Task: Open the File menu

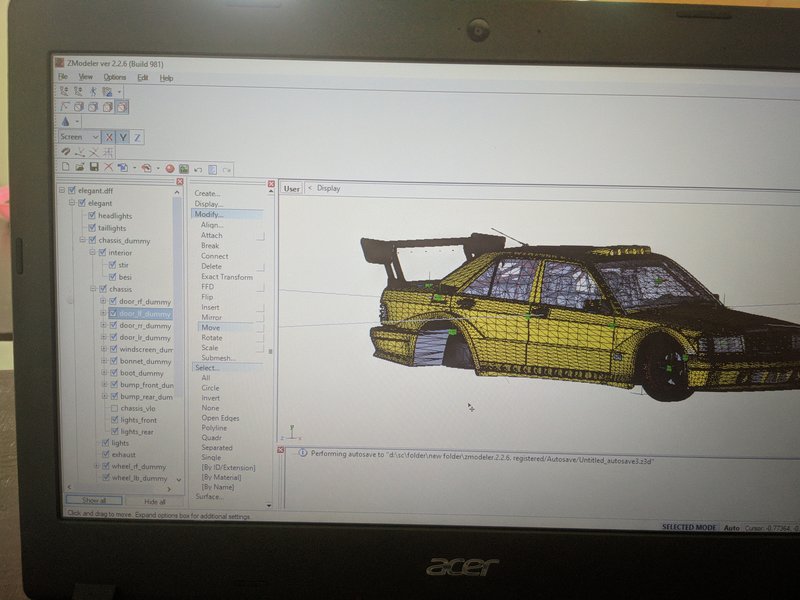Action: point(63,77)
